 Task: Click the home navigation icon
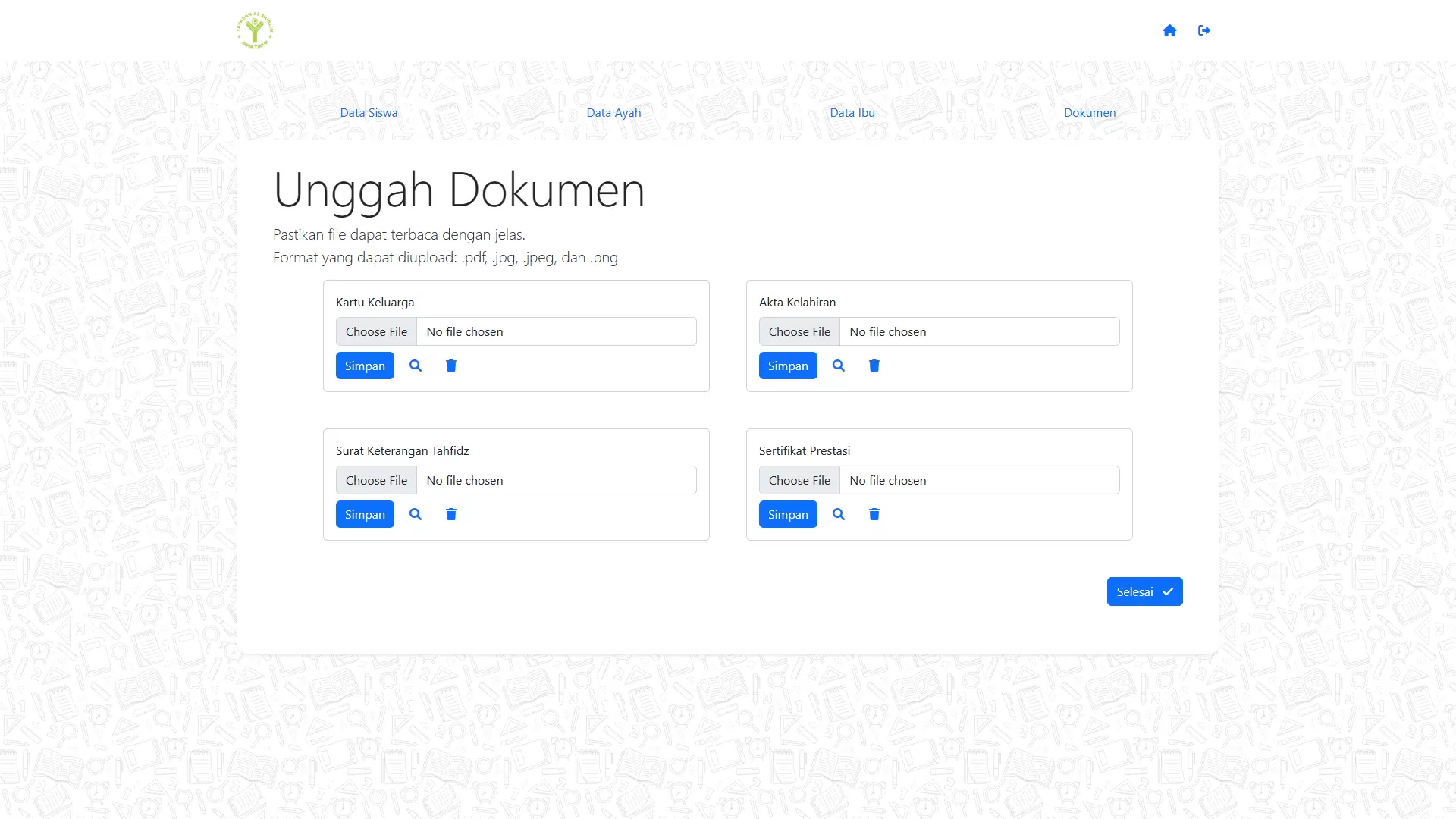coord(1169,30)
